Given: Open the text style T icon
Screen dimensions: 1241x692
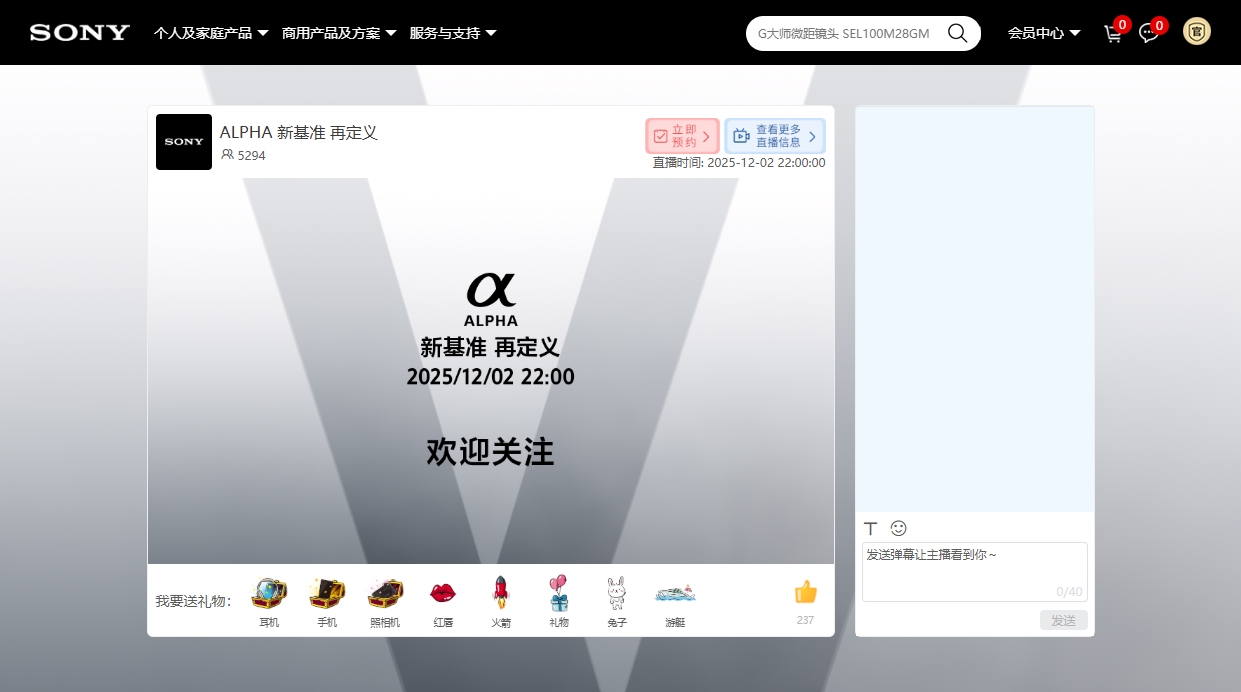Looking at the screenshot, I should (x=870, y=528).
